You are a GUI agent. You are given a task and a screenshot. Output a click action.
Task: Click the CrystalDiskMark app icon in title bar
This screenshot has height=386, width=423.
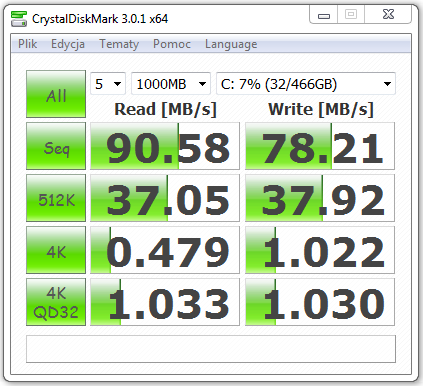19,19
